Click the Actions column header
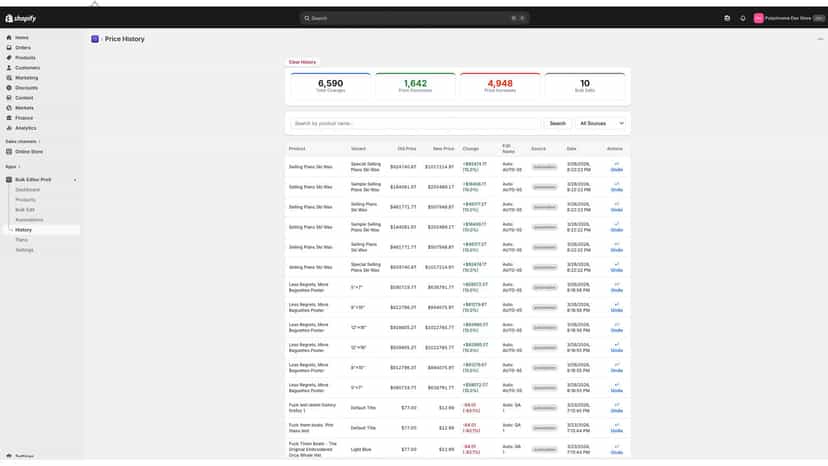Screen dimensions: 828x466 (615, 149)
